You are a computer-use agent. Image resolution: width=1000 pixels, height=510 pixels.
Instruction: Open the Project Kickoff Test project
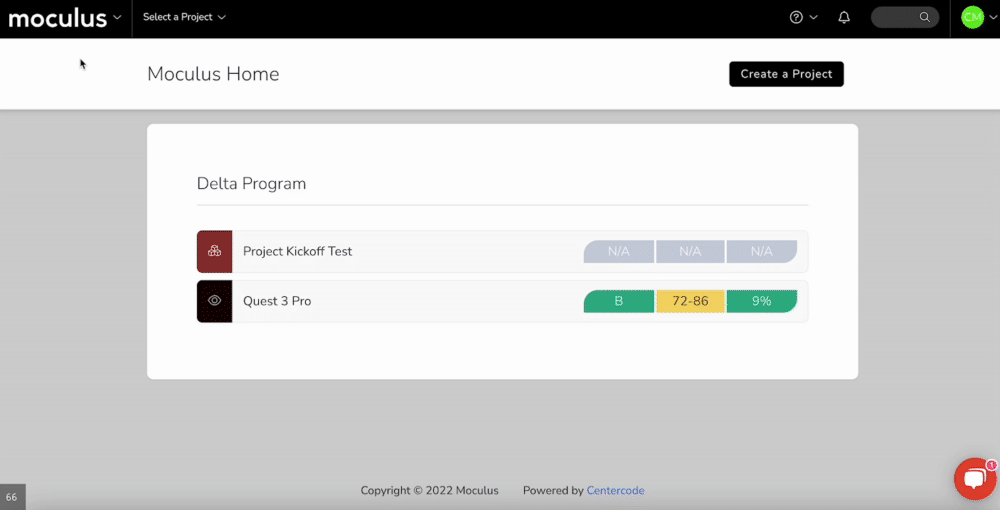pos(298,251)
